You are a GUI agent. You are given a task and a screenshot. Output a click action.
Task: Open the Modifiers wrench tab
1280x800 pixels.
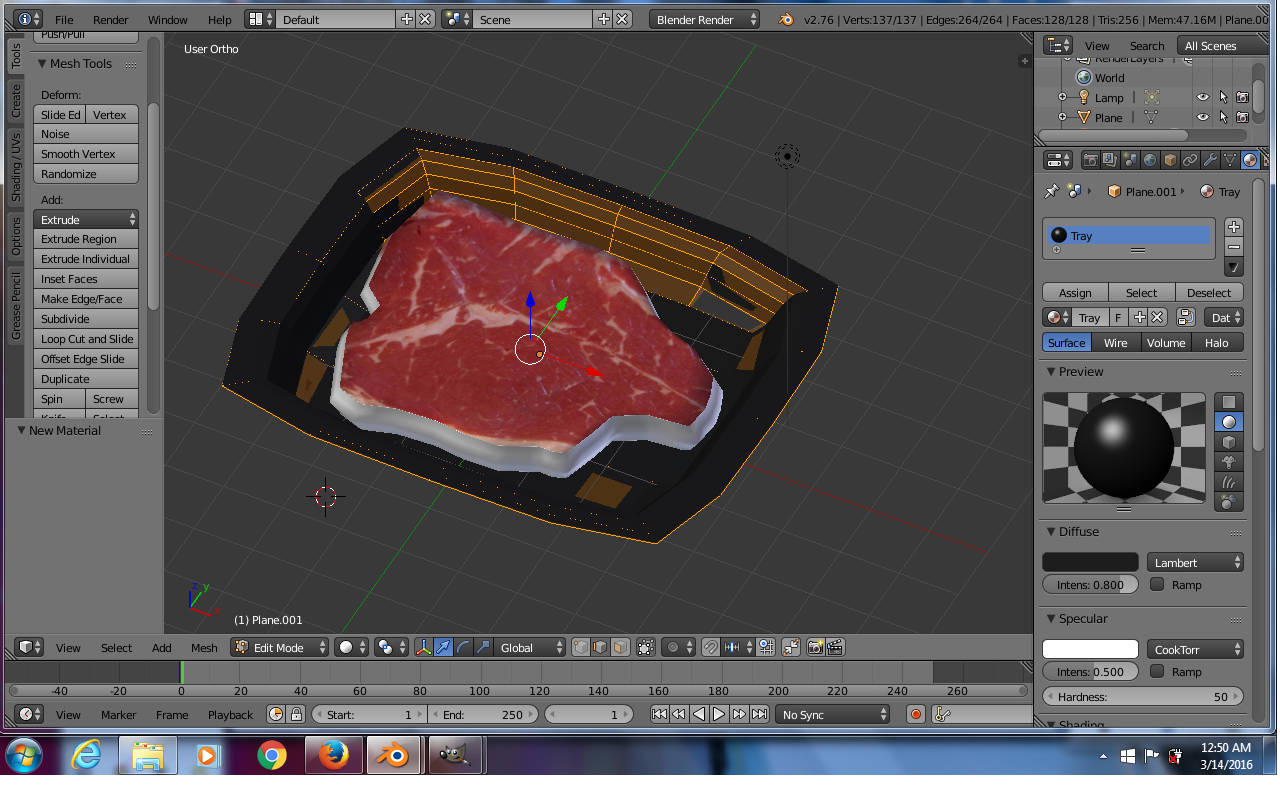pyautogui.click(x=1210, y=160)
